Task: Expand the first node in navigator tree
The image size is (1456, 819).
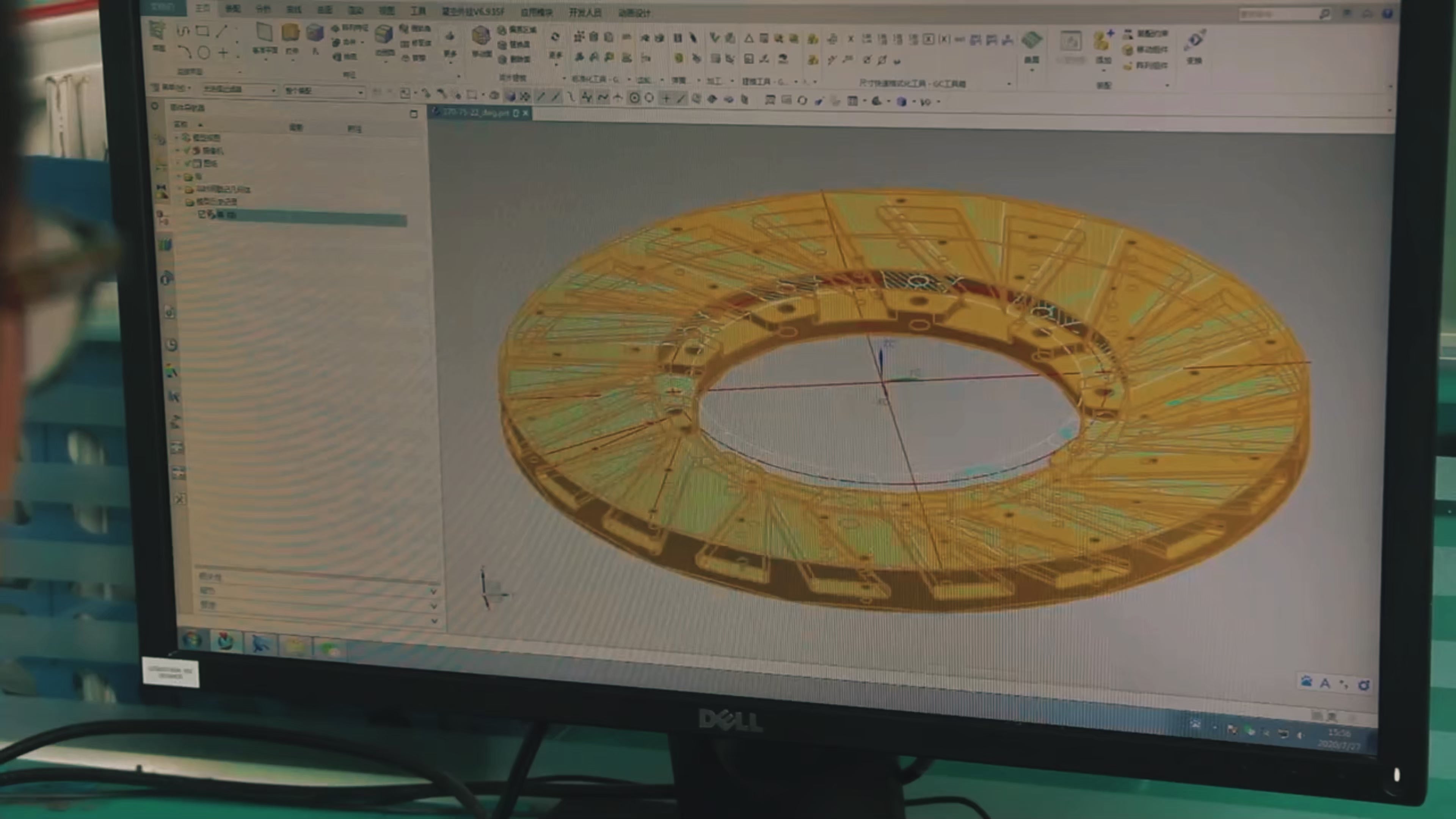Action: coord(177,137)
